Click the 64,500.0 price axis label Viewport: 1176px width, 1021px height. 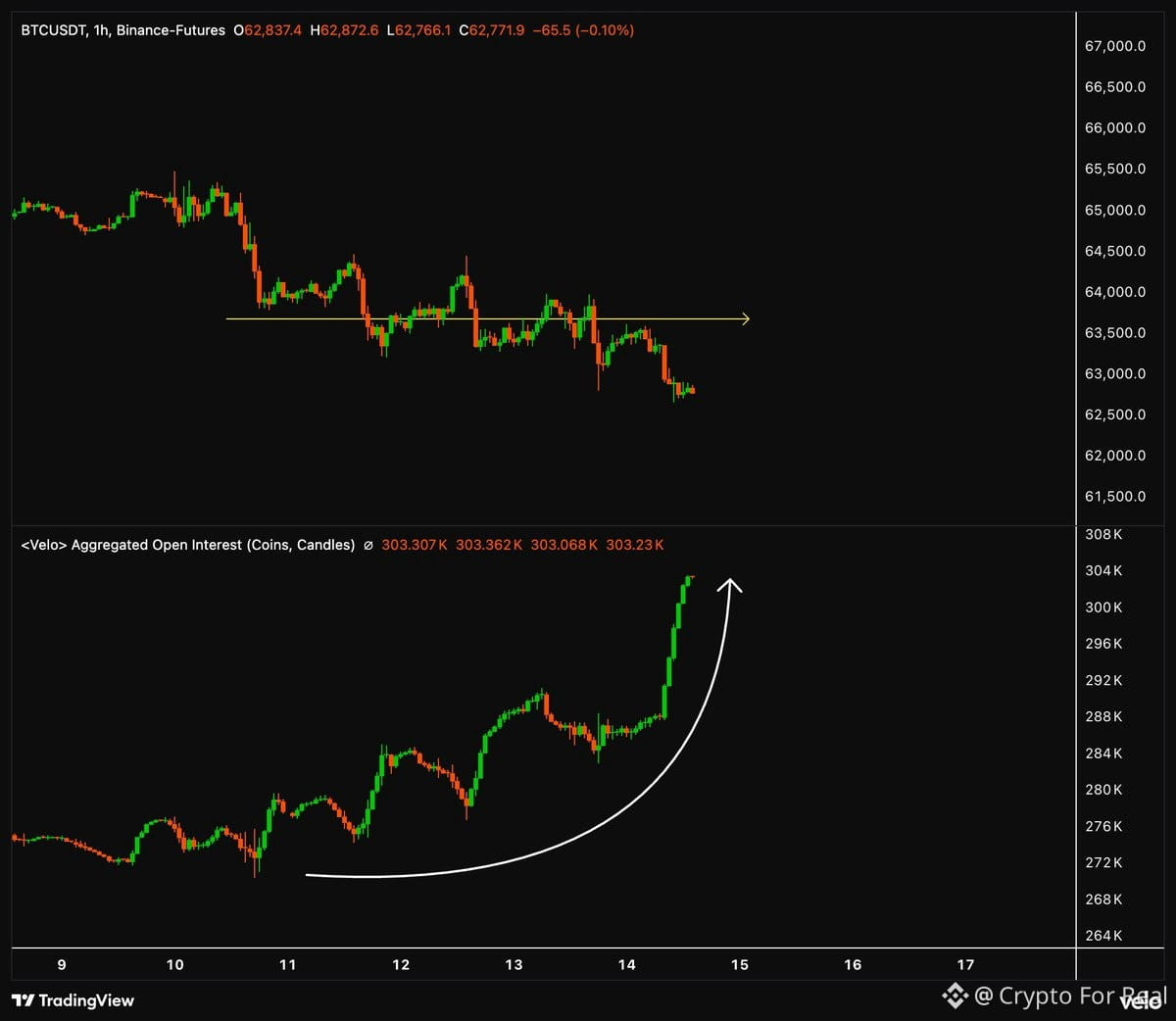(x=1115, y=251)
